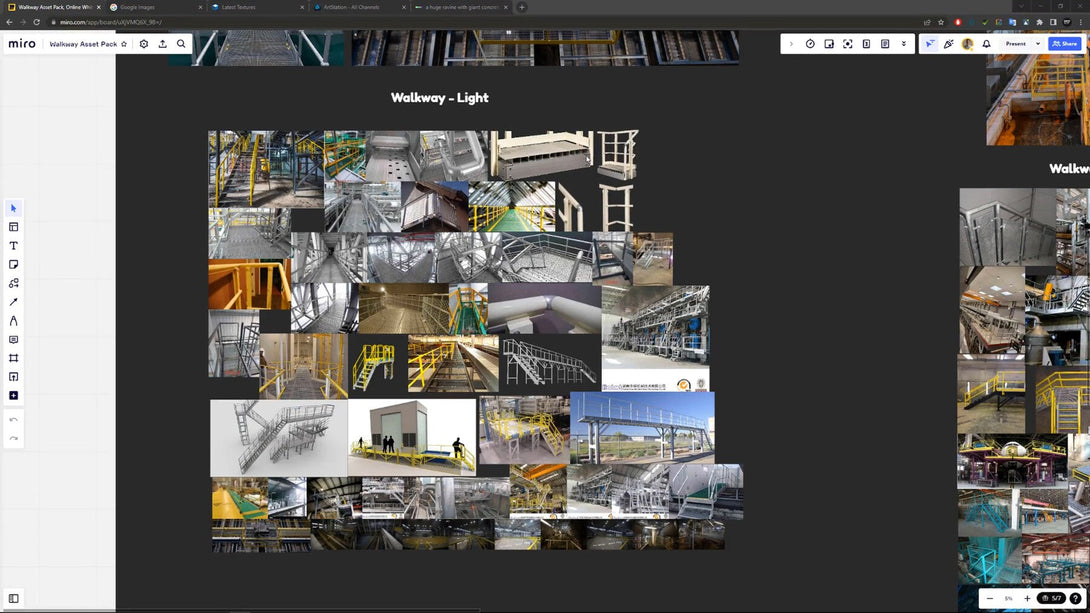The height and width of the screenshot is (613, 1090).
Task: Select the building with silhouettes image
Action: pyautogui.click(x=412, y=437)
